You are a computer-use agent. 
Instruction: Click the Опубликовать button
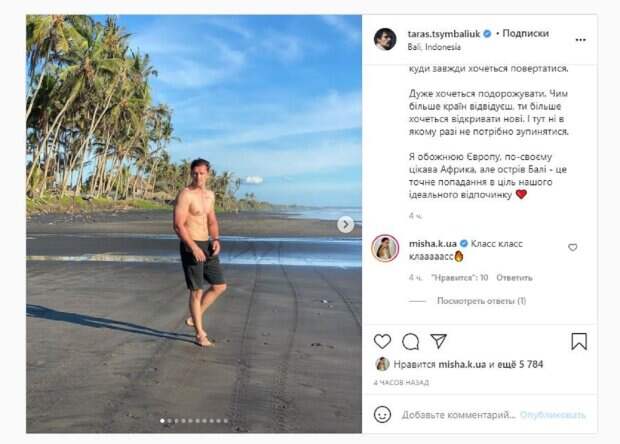(x=553, y=414)
